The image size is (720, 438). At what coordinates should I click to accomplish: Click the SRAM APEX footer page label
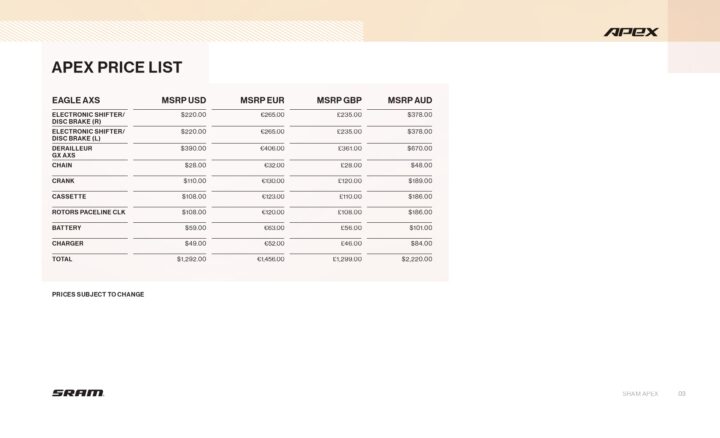pyautogui.click(x=641, y=394)
